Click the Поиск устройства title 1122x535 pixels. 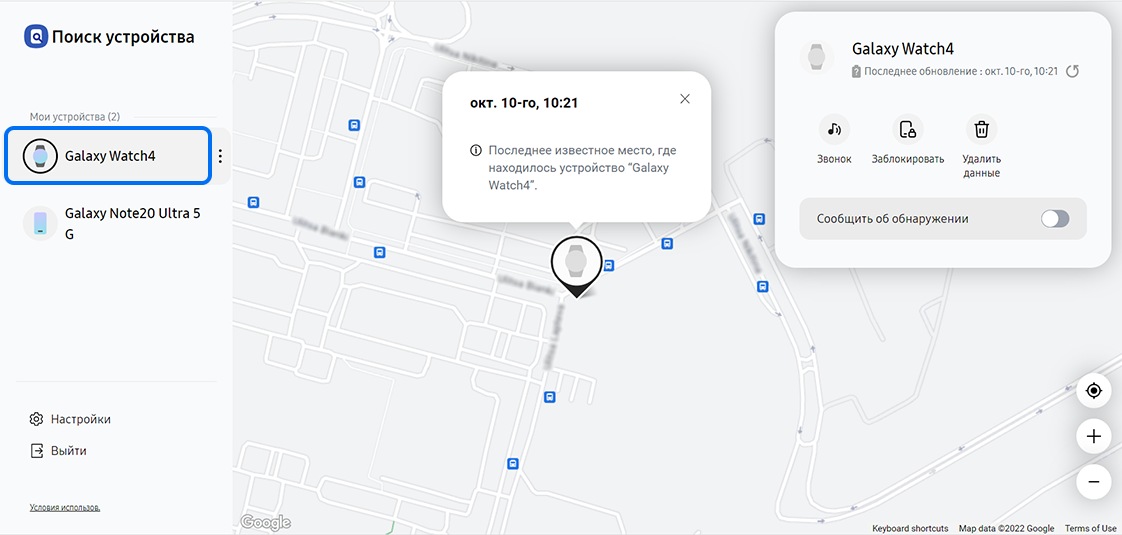tap(123, 36)
